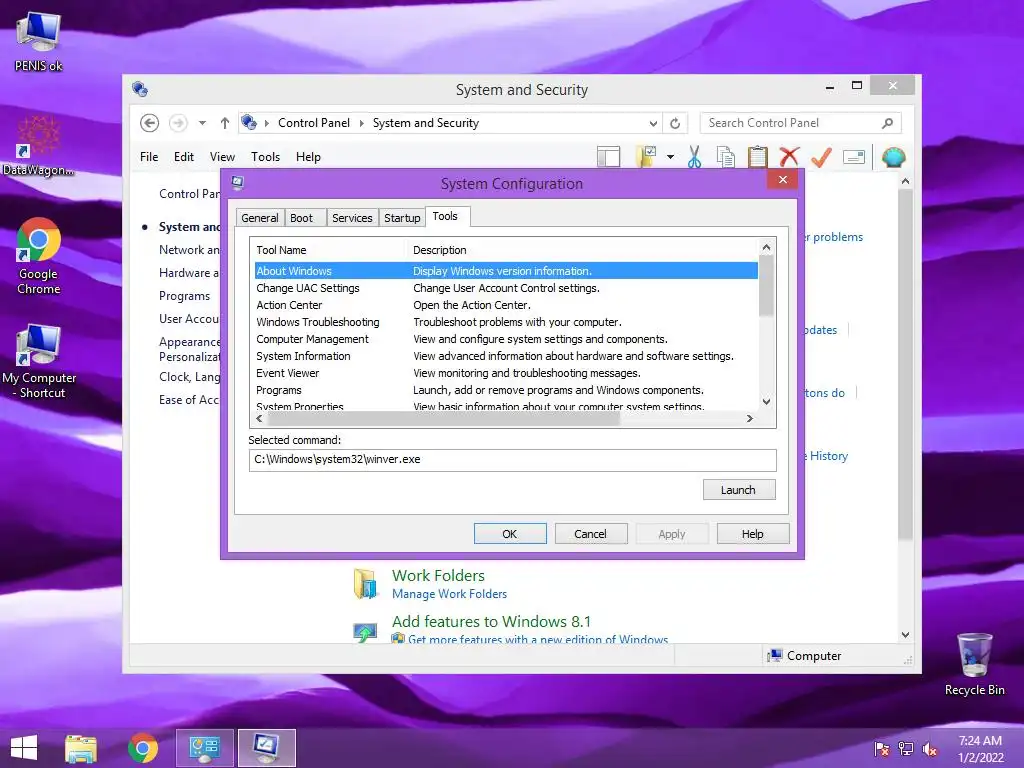Select the Event Viewer row
Image resolution: width=1024 pixels, height=768 pixels.
click(506, 372)
